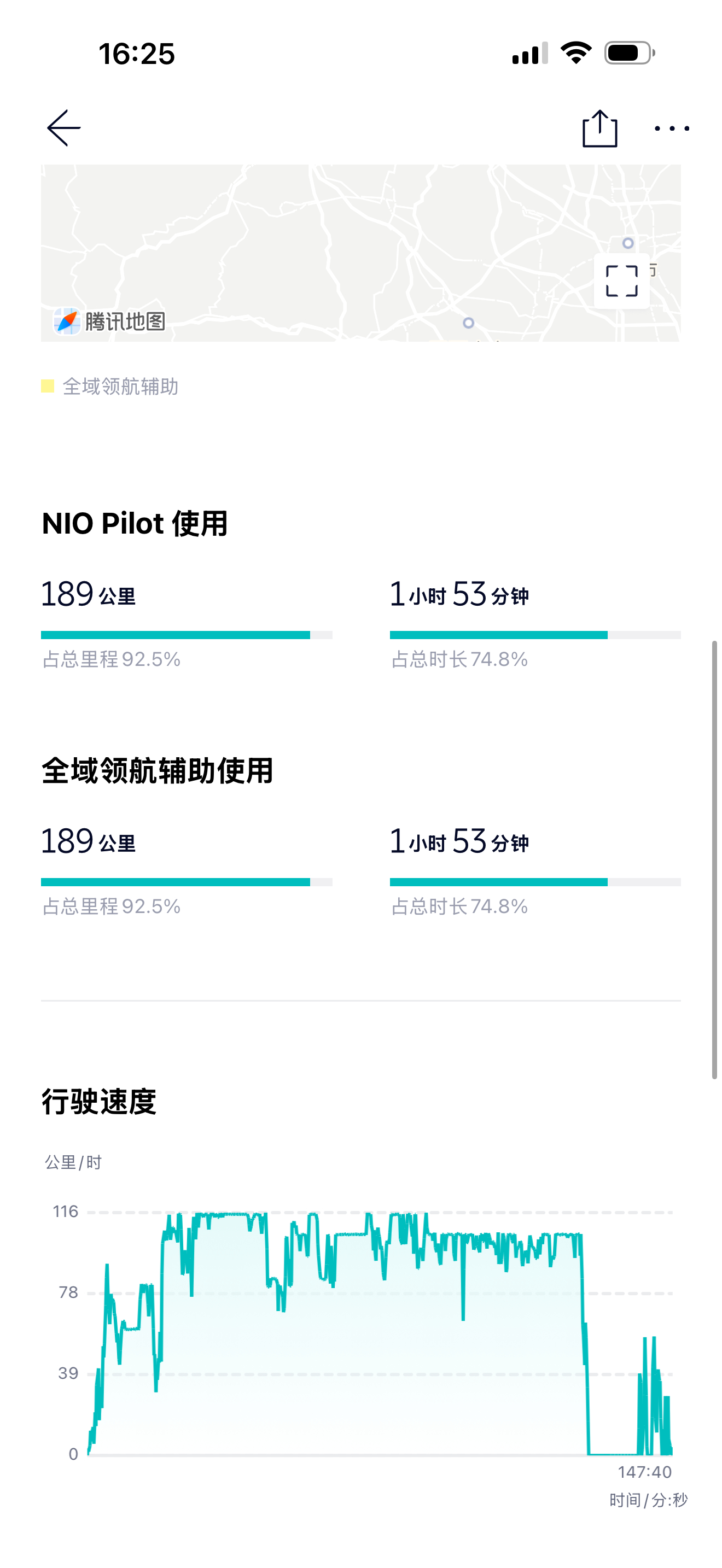The width and height of the screenshot is (722, 1568).
Task: Click the yellow 全域领航辅助 legend swatch
Action: [48, 386]
